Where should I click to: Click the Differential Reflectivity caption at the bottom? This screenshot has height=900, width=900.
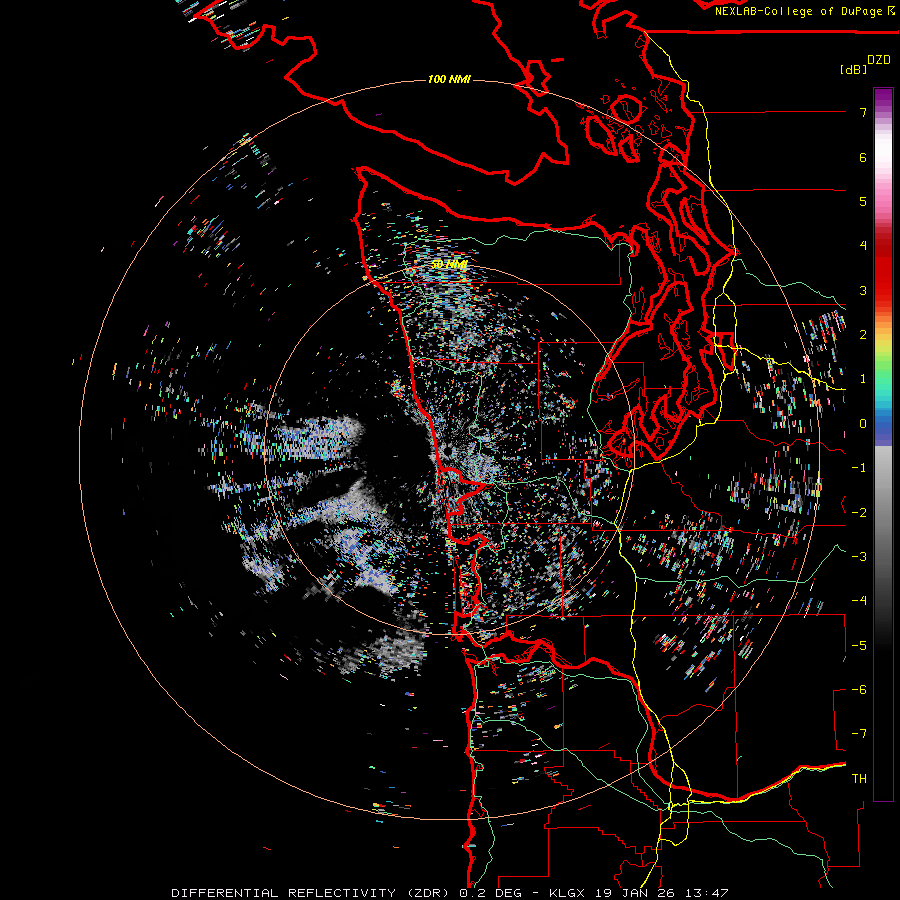(x=450, y=893)
